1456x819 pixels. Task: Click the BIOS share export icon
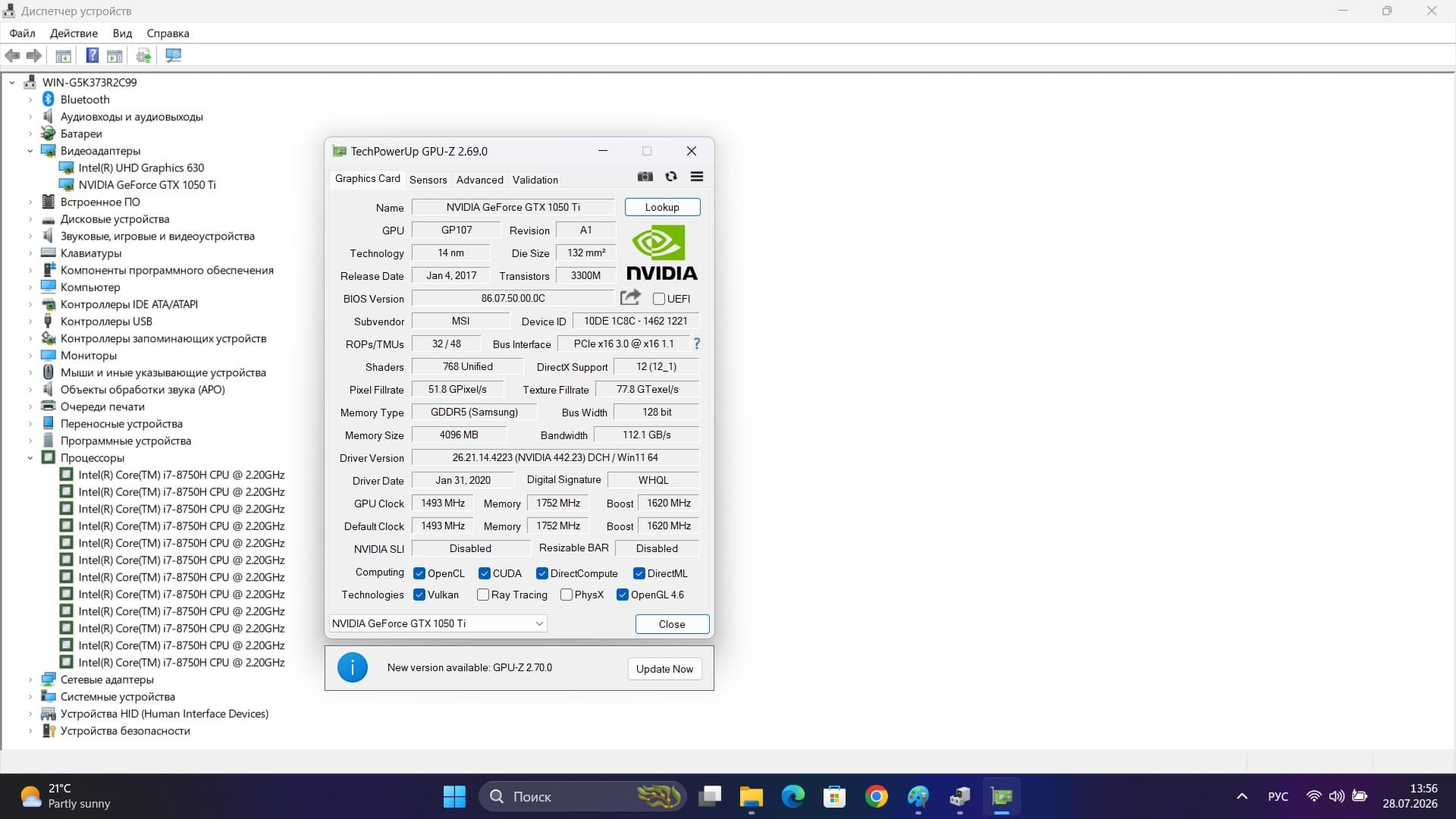(630, 297)
